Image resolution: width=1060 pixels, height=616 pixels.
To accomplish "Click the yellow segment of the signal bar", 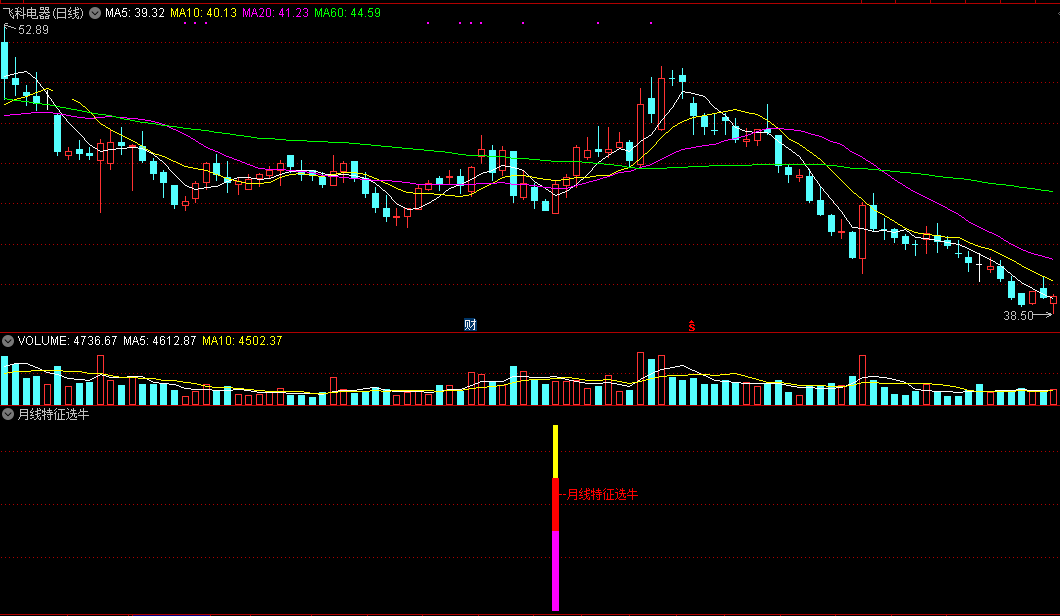I will (x=556, y=452).
